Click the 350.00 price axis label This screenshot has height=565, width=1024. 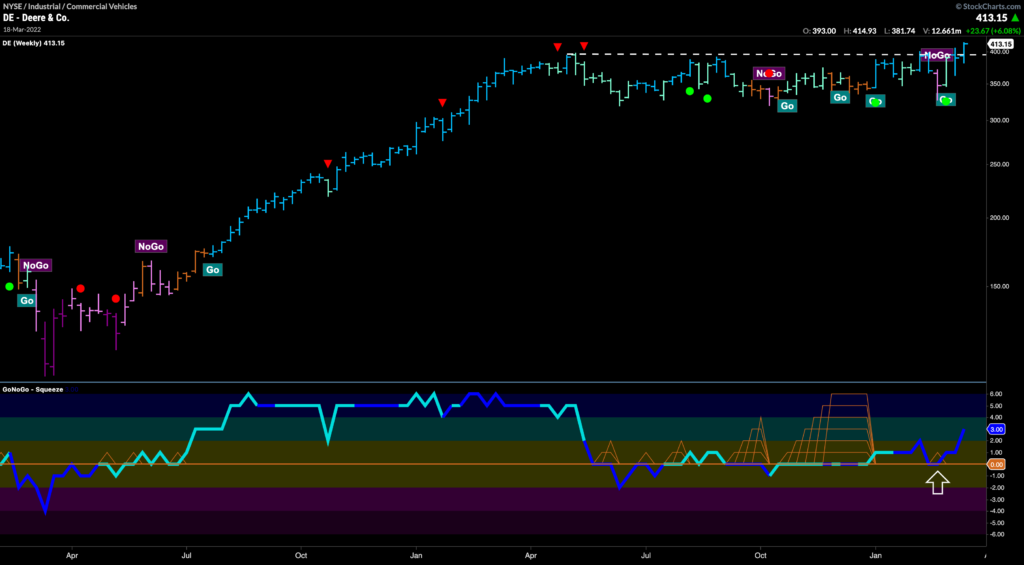[998, 84]
